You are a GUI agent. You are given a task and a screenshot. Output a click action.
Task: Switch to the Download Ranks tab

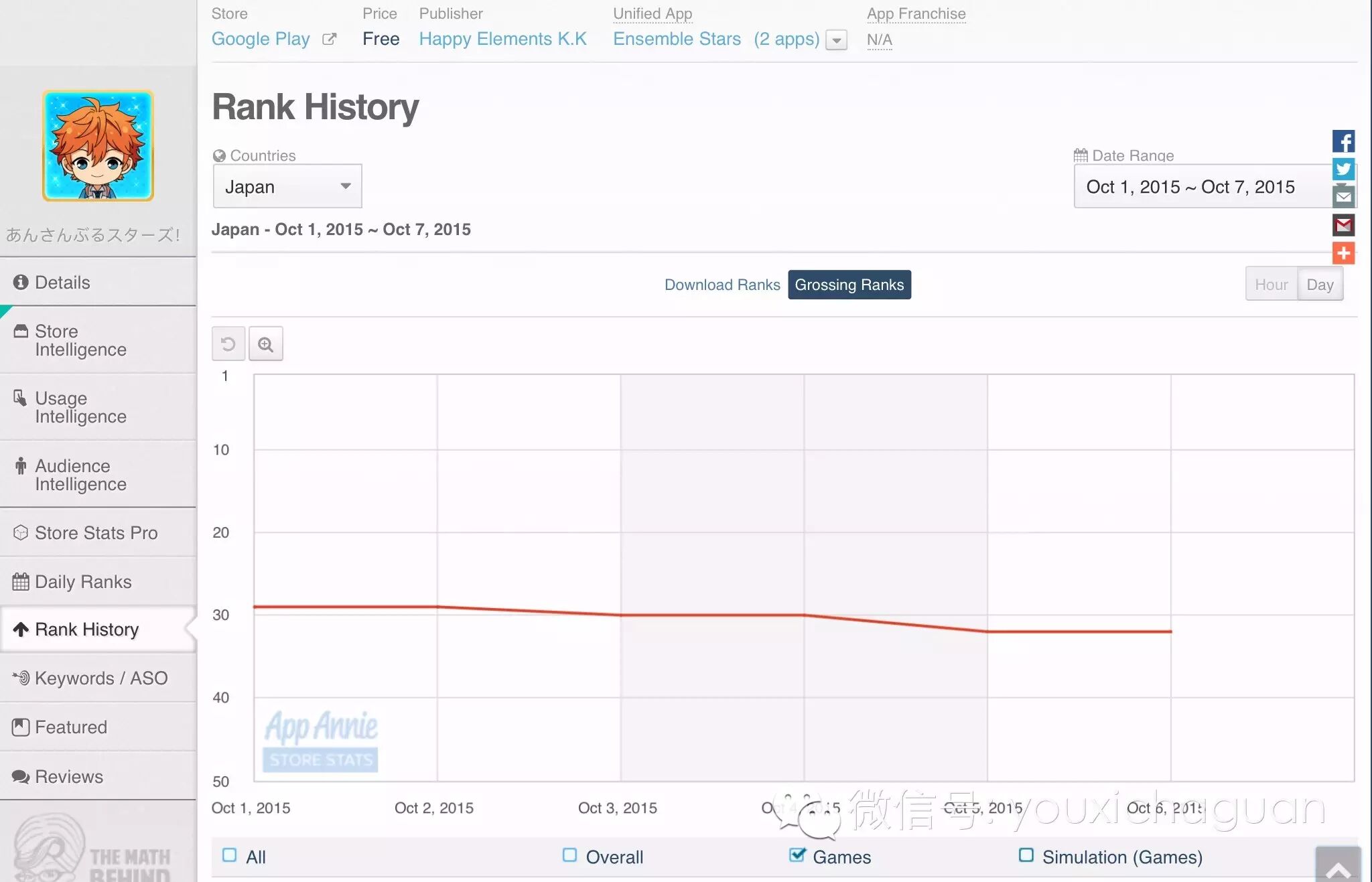[x=722, y=285]
